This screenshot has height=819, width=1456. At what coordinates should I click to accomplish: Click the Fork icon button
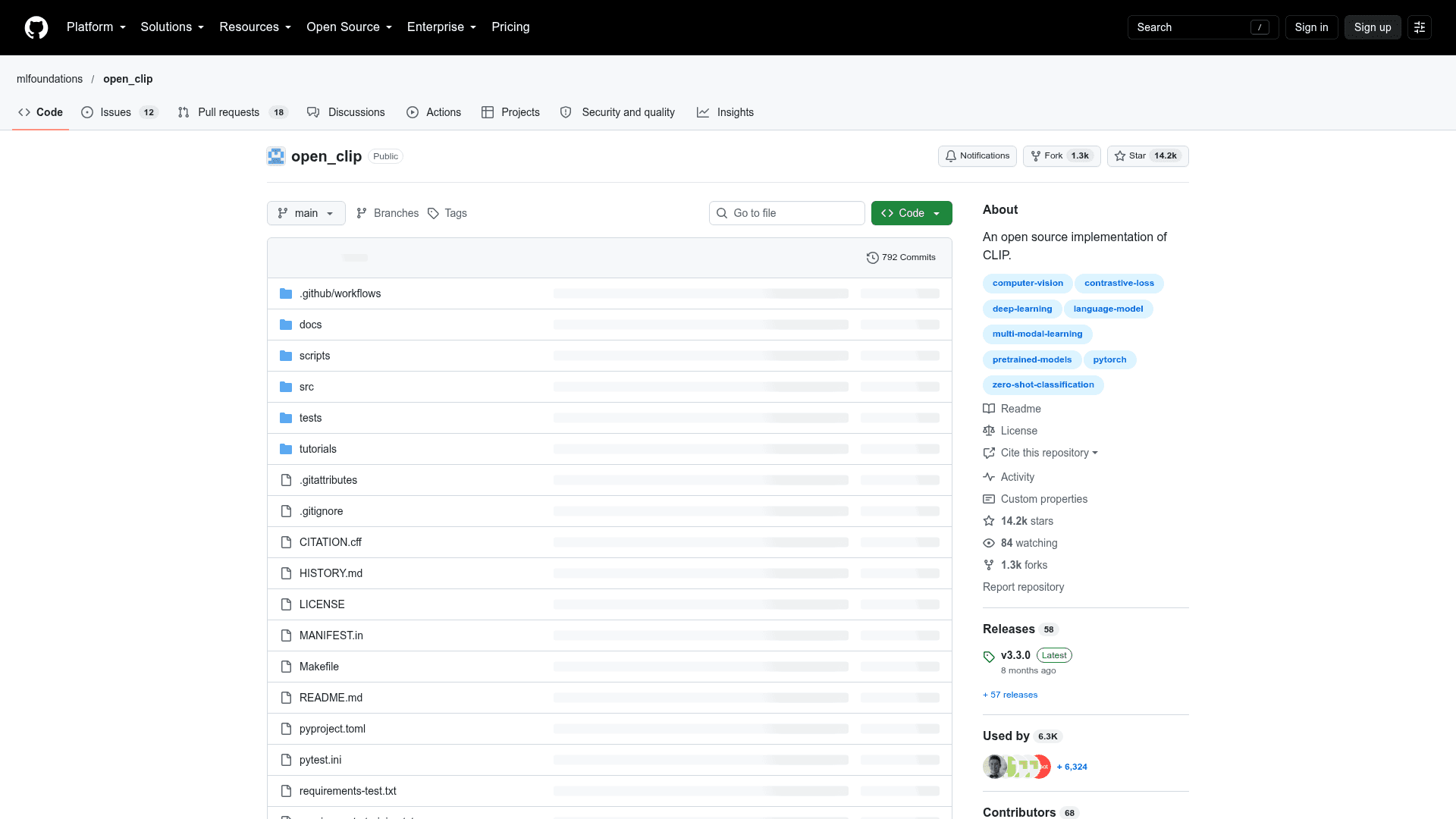point(1061,156)
